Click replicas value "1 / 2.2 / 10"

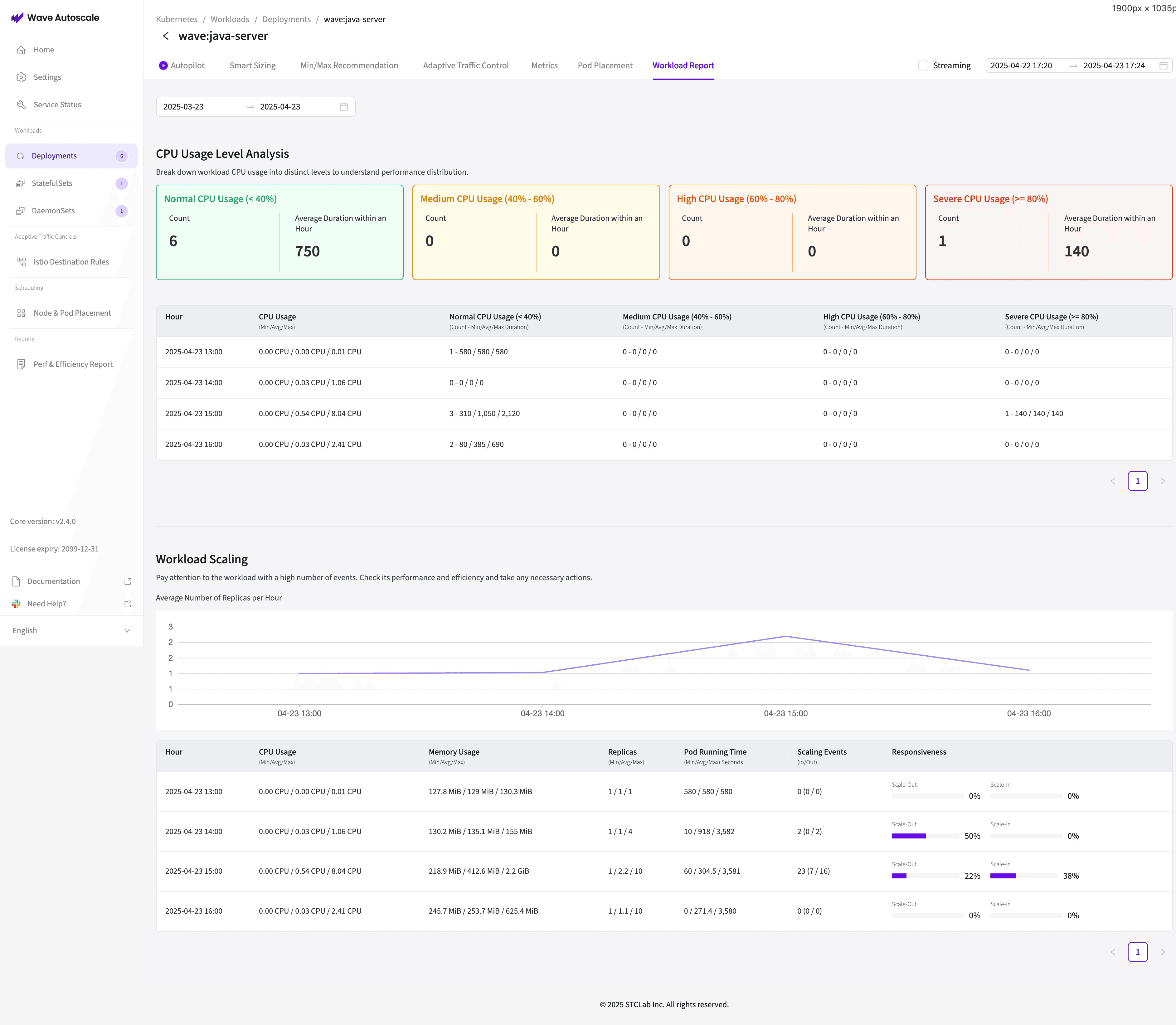click(x=625, y=871)
